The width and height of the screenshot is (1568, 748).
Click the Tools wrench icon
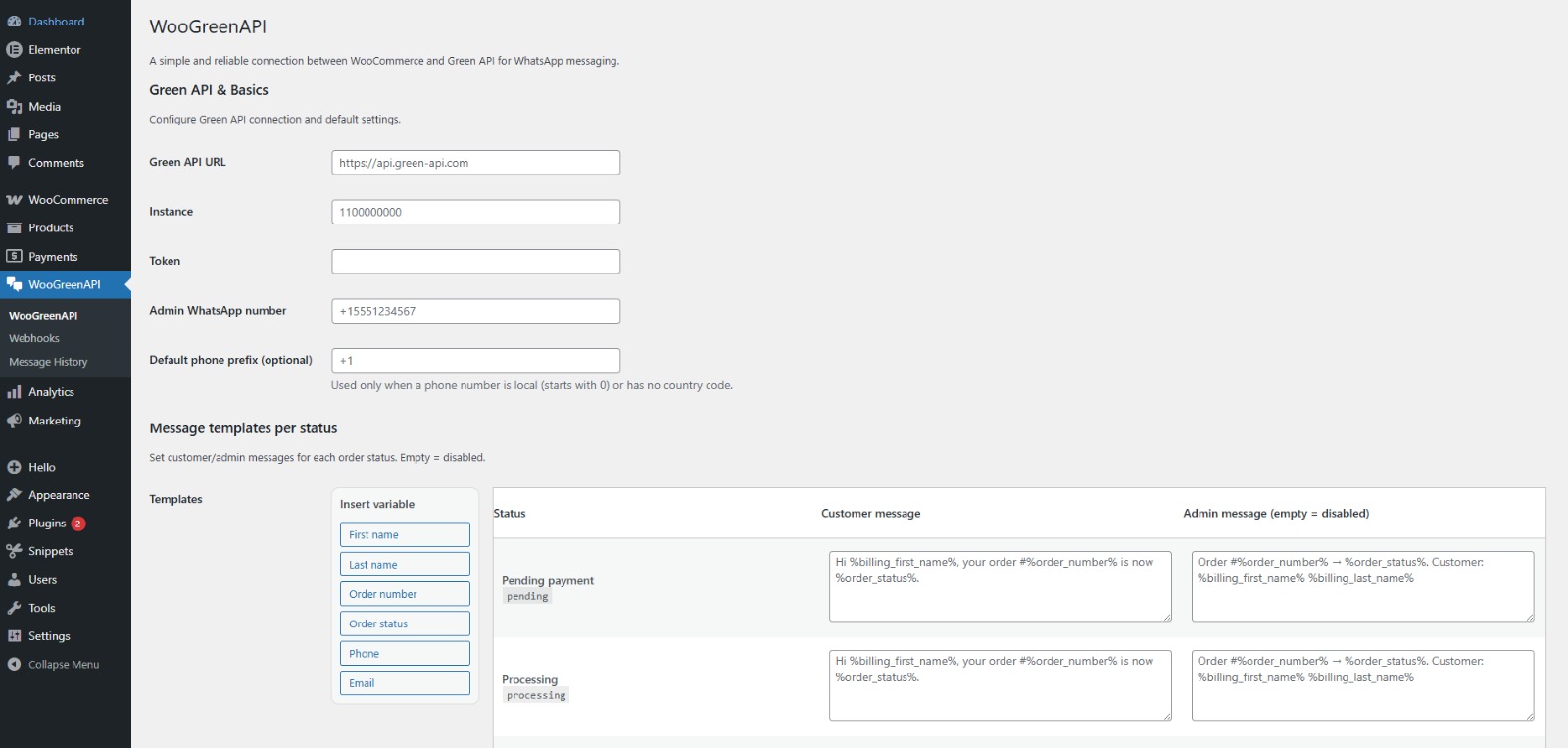[14, 608]
